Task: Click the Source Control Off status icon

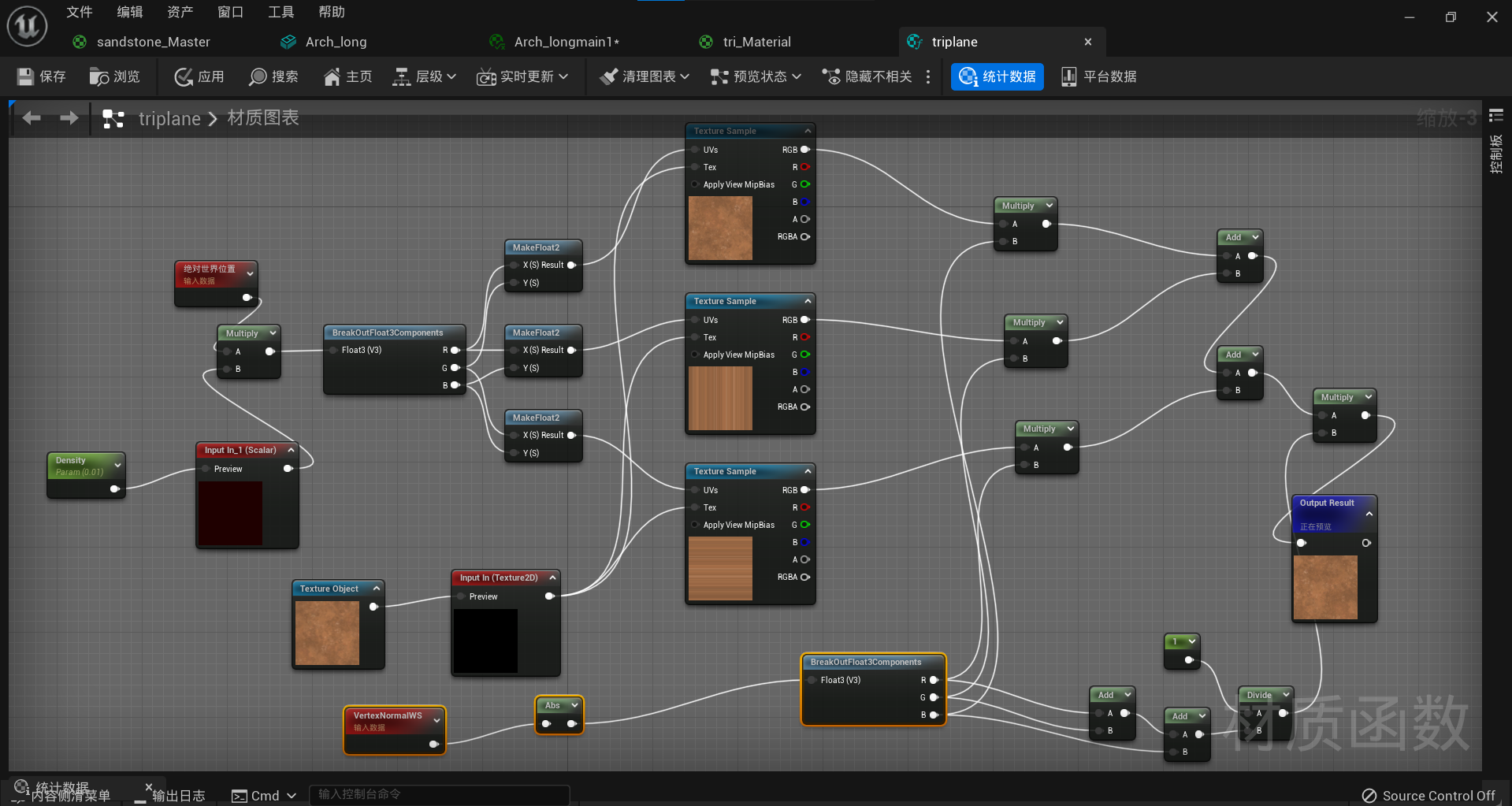Action: (1369, 796)
